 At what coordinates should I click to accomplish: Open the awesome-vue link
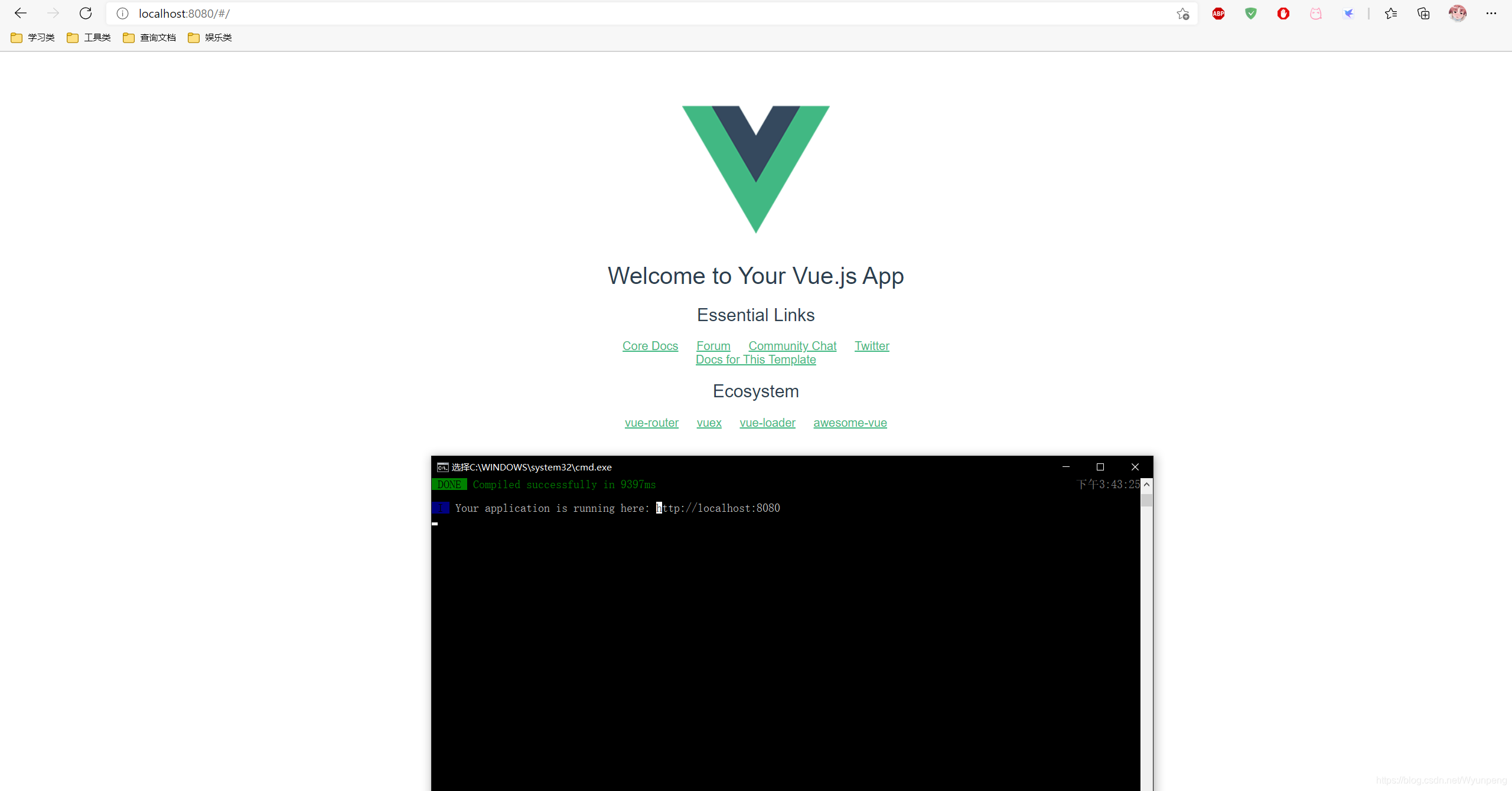850,423
